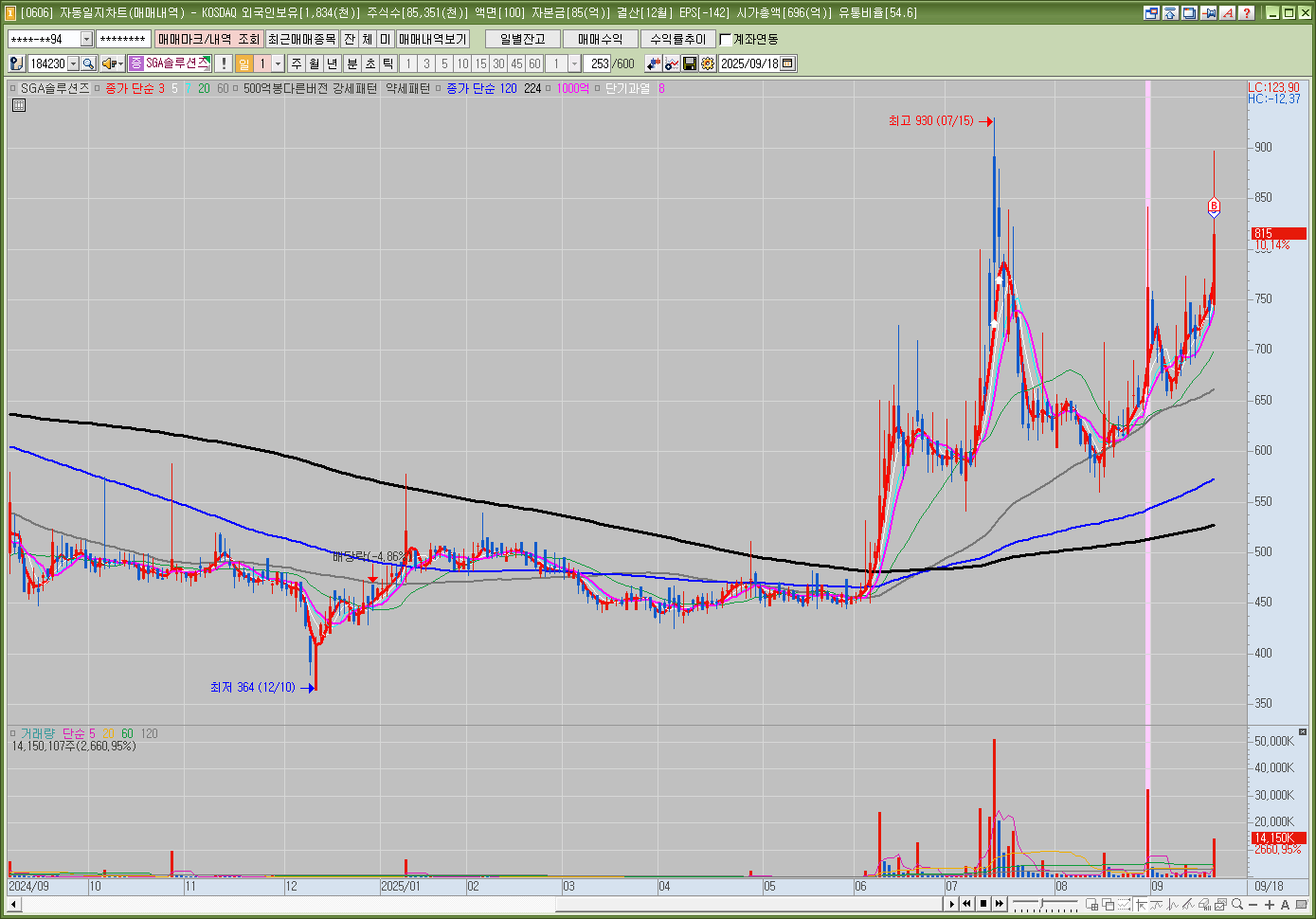Select the 주 weekly period toggle
This screenshot has height=919, width=1316.
pos(297,63)
